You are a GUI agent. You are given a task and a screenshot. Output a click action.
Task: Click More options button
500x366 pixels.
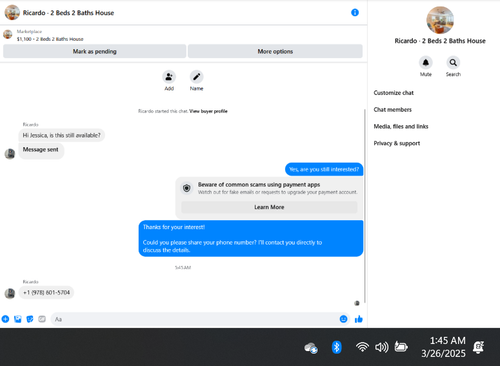click(275, 51)
